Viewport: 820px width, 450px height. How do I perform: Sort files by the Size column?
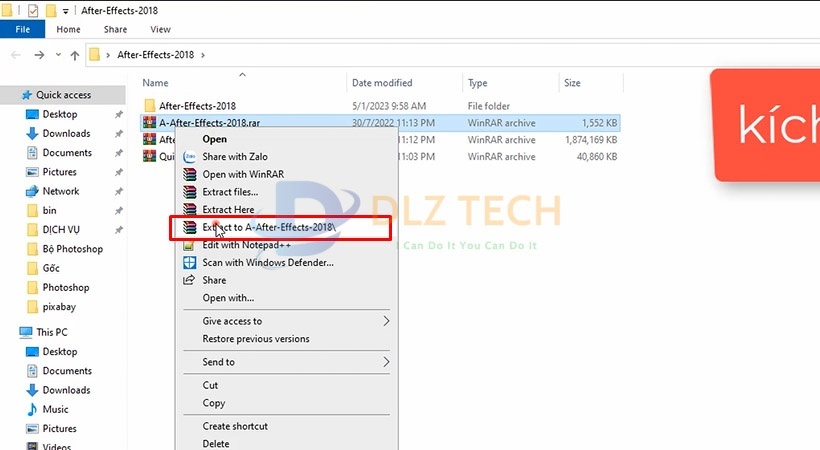(572, 83)
